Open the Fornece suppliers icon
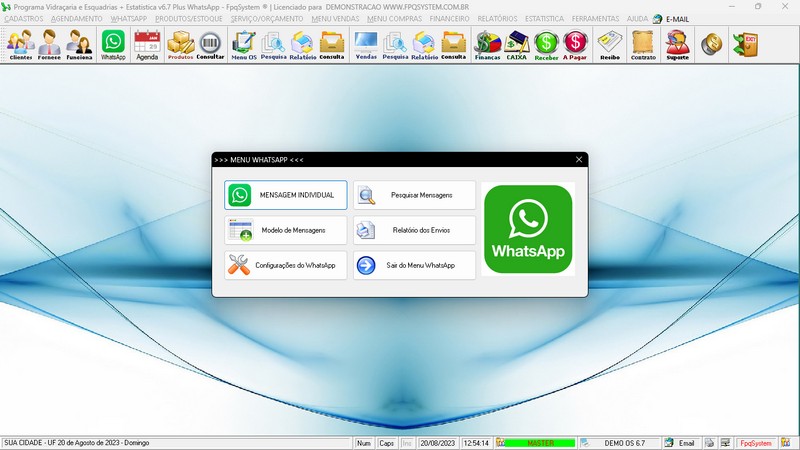This screenshot has width=800, height=450. tap(49, 45)
